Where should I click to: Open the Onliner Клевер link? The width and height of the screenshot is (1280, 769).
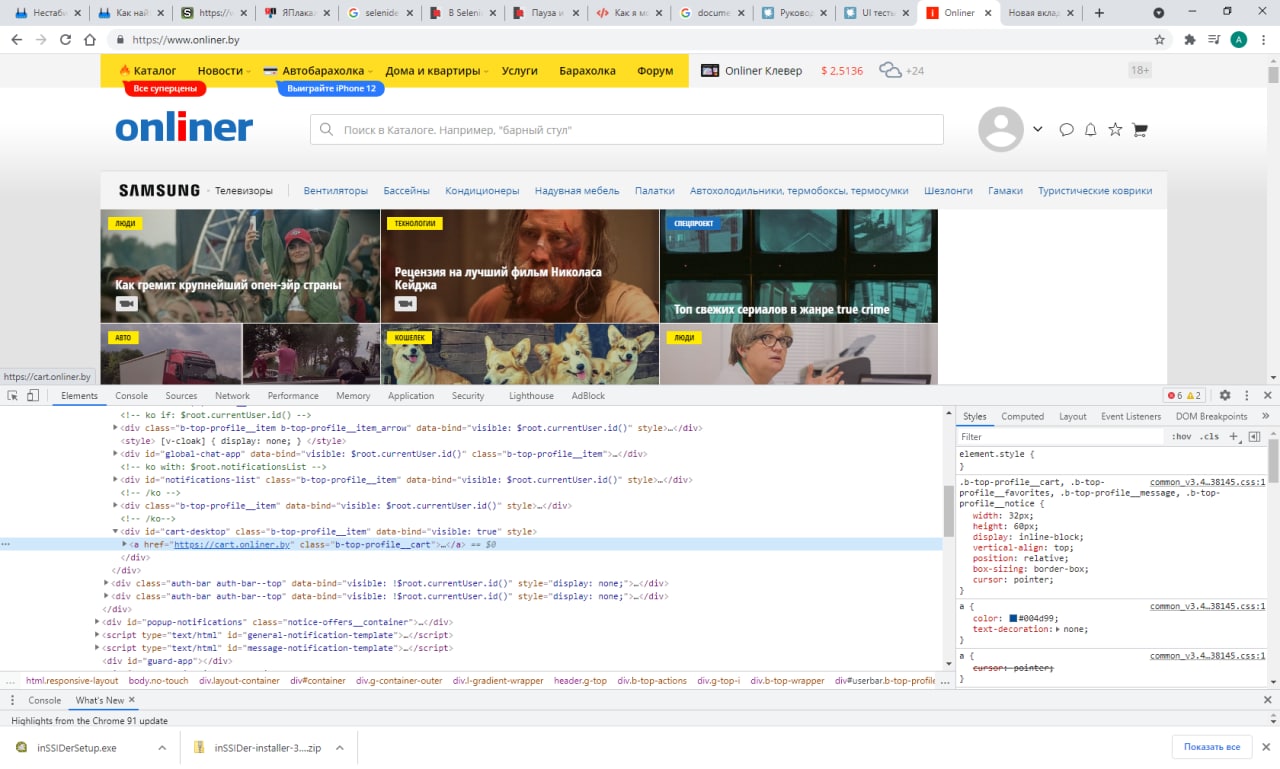[x=752, y=71]
